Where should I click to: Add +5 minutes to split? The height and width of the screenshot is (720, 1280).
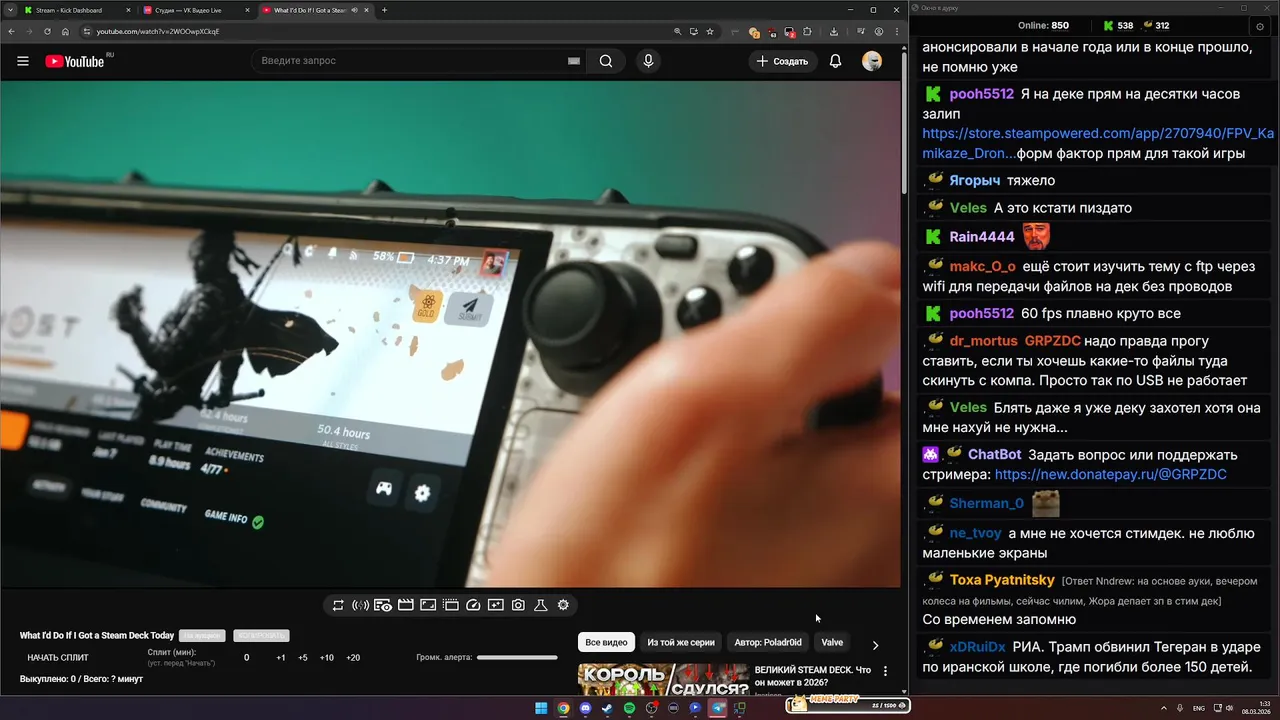coord(303,658)
